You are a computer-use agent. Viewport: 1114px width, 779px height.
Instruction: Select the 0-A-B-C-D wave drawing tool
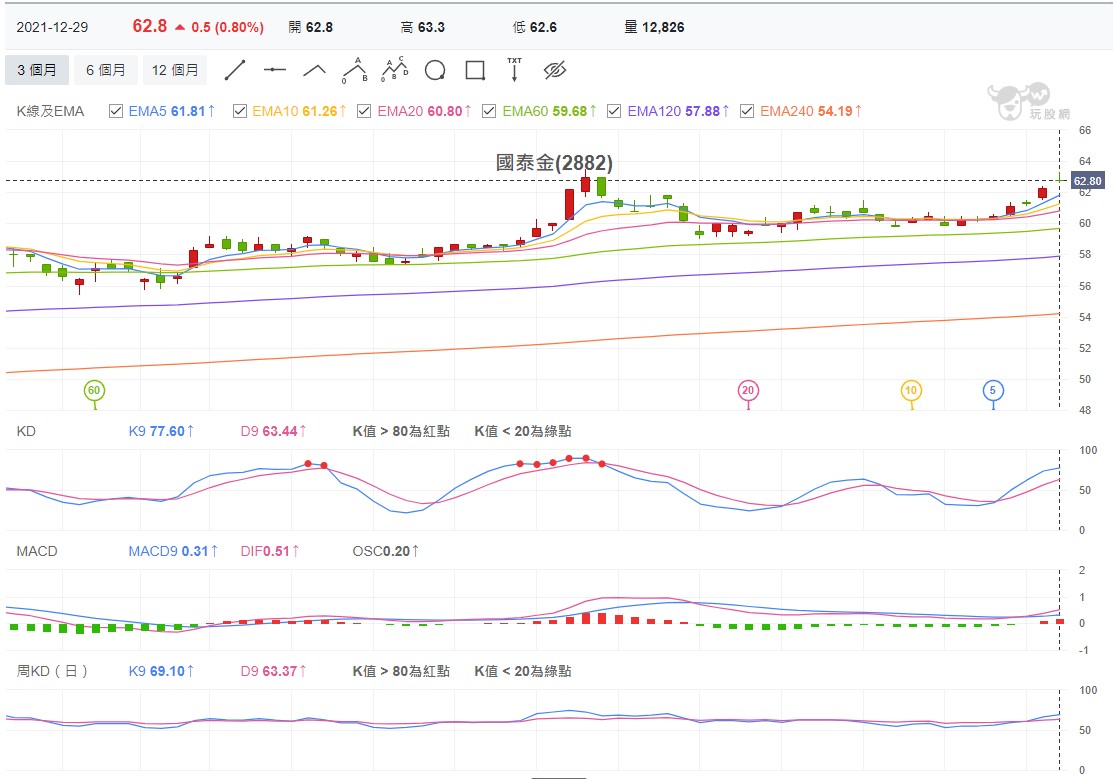click(395, 70)
